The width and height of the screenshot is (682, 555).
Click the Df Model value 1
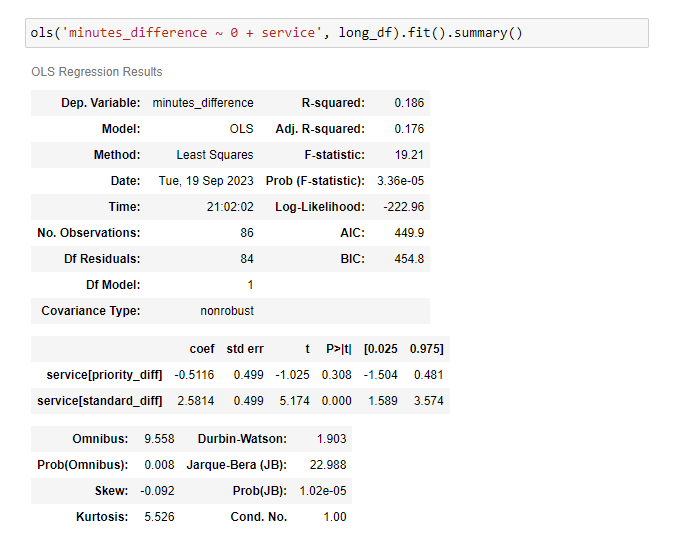click(x=250, y=285)
